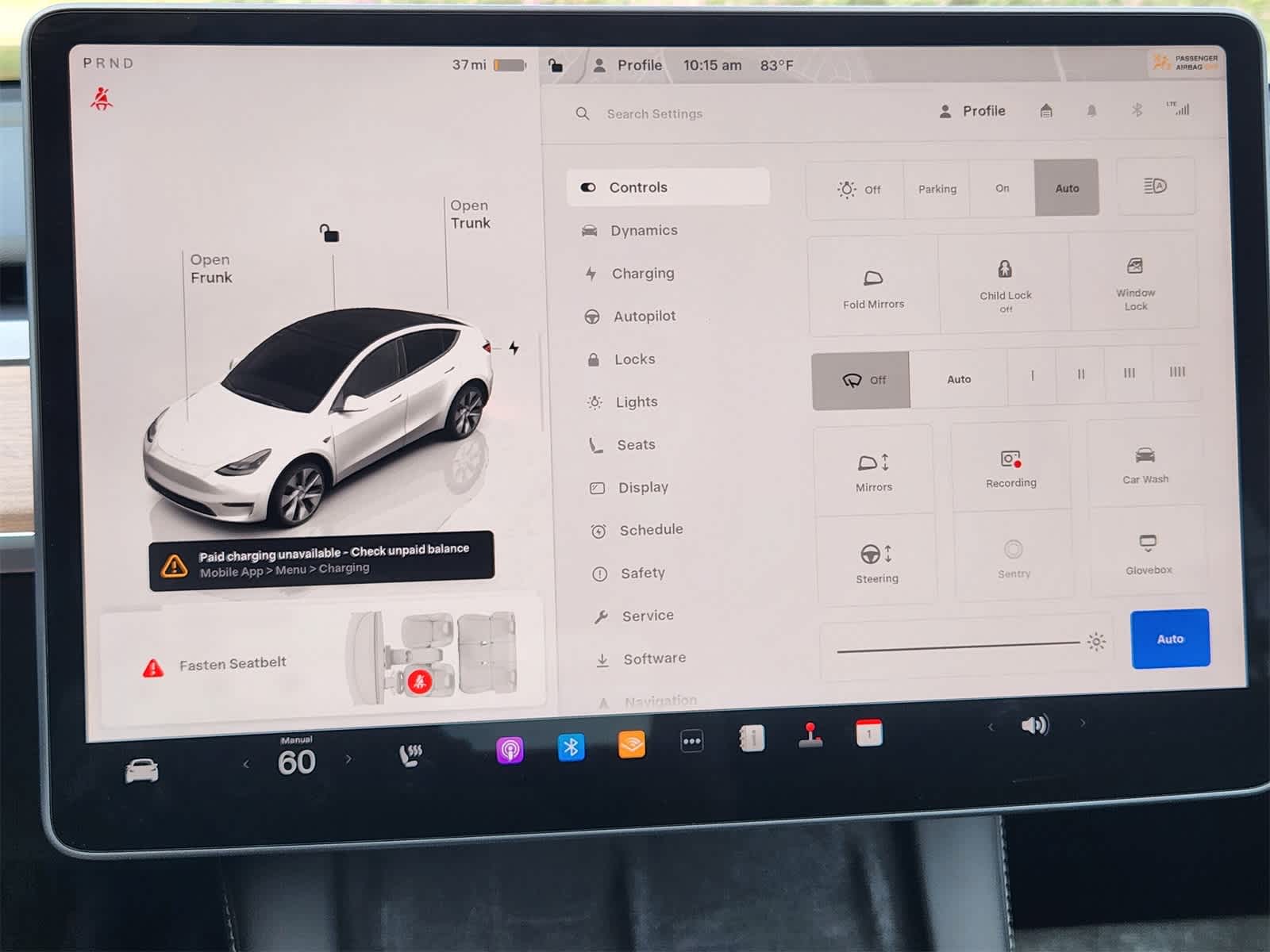Tap the LTE signal strength icon
Screen dimensions: 1270x952
(1179, 109)
